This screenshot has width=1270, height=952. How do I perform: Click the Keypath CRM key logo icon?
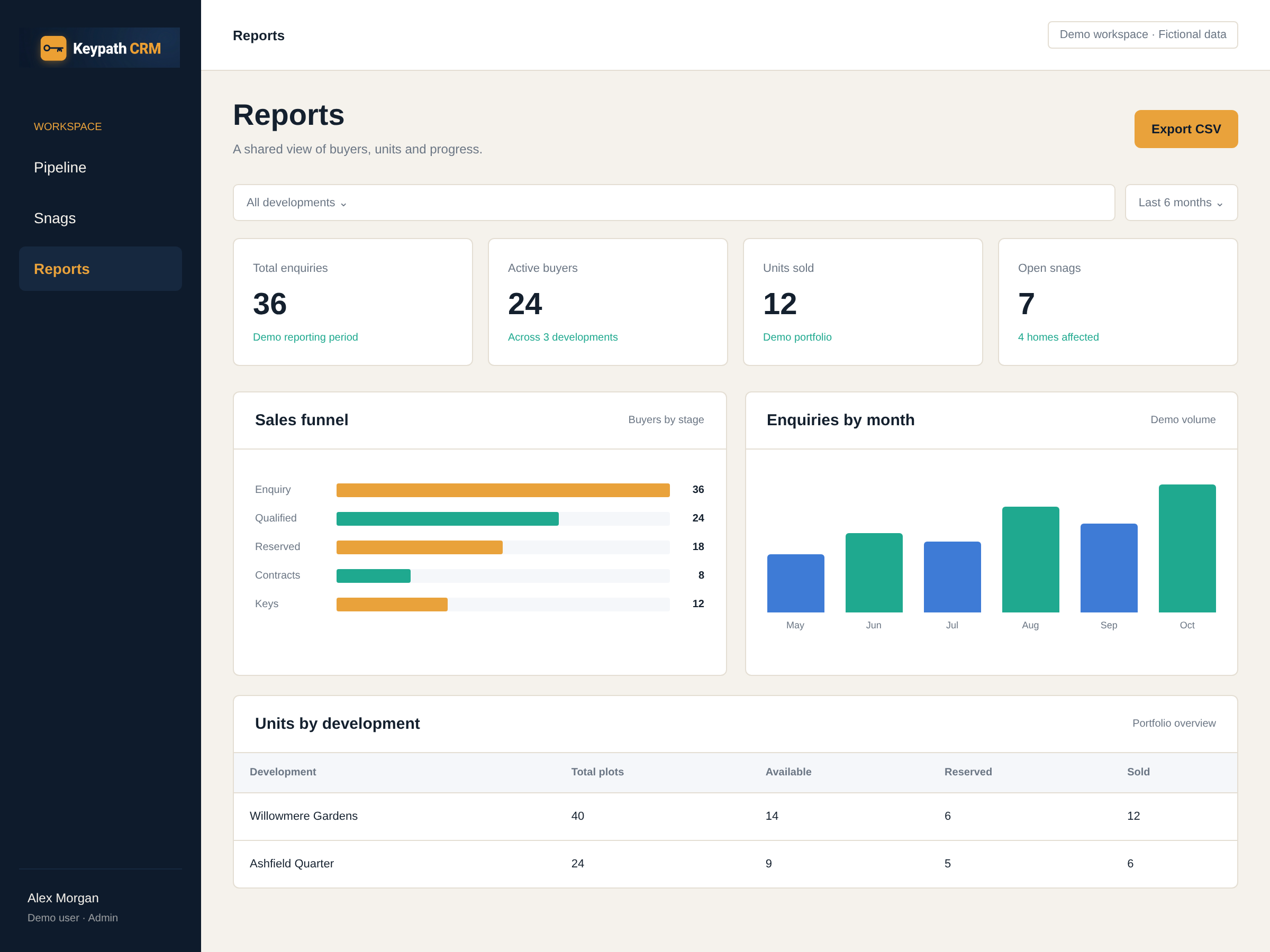pos(53,48)
